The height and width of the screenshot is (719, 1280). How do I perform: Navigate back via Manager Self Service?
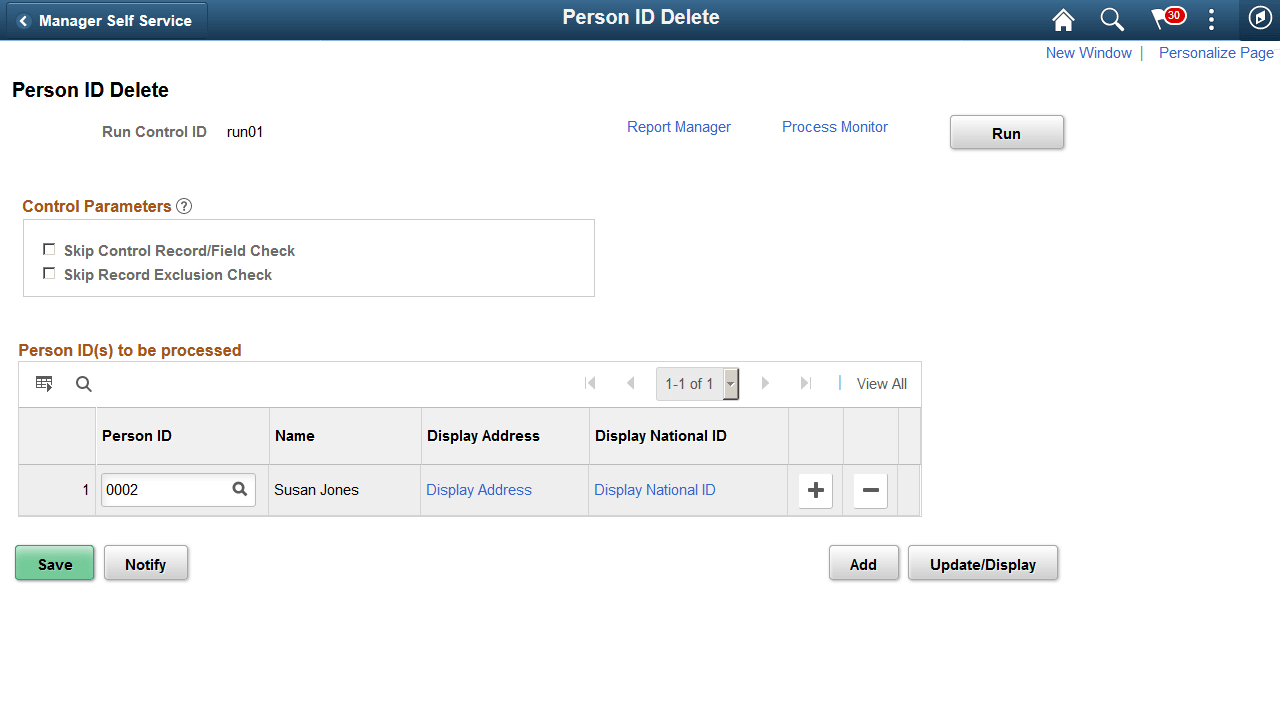105,19
